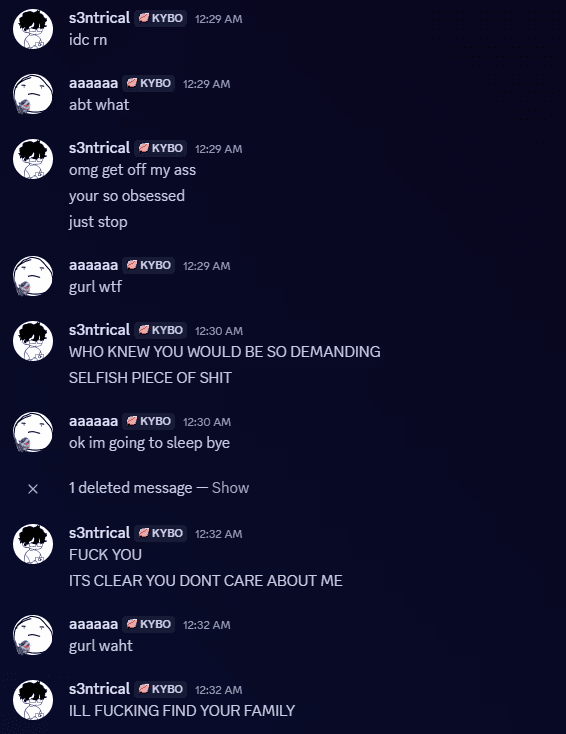
Task: Open aaaaaa's avatar next to "ok im going to sleep bye"
Action: (x=33, y=432)
